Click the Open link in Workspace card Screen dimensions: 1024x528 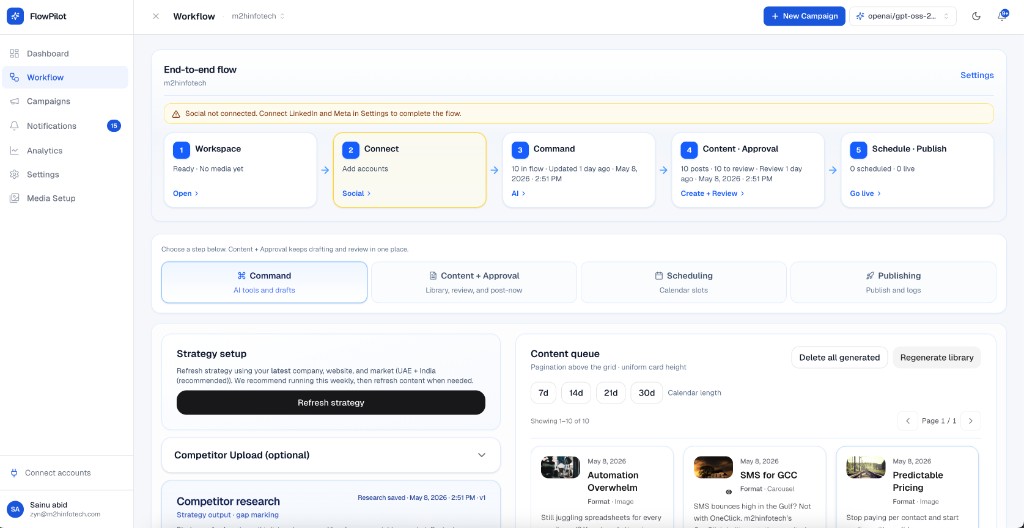[x=185, y=193]
